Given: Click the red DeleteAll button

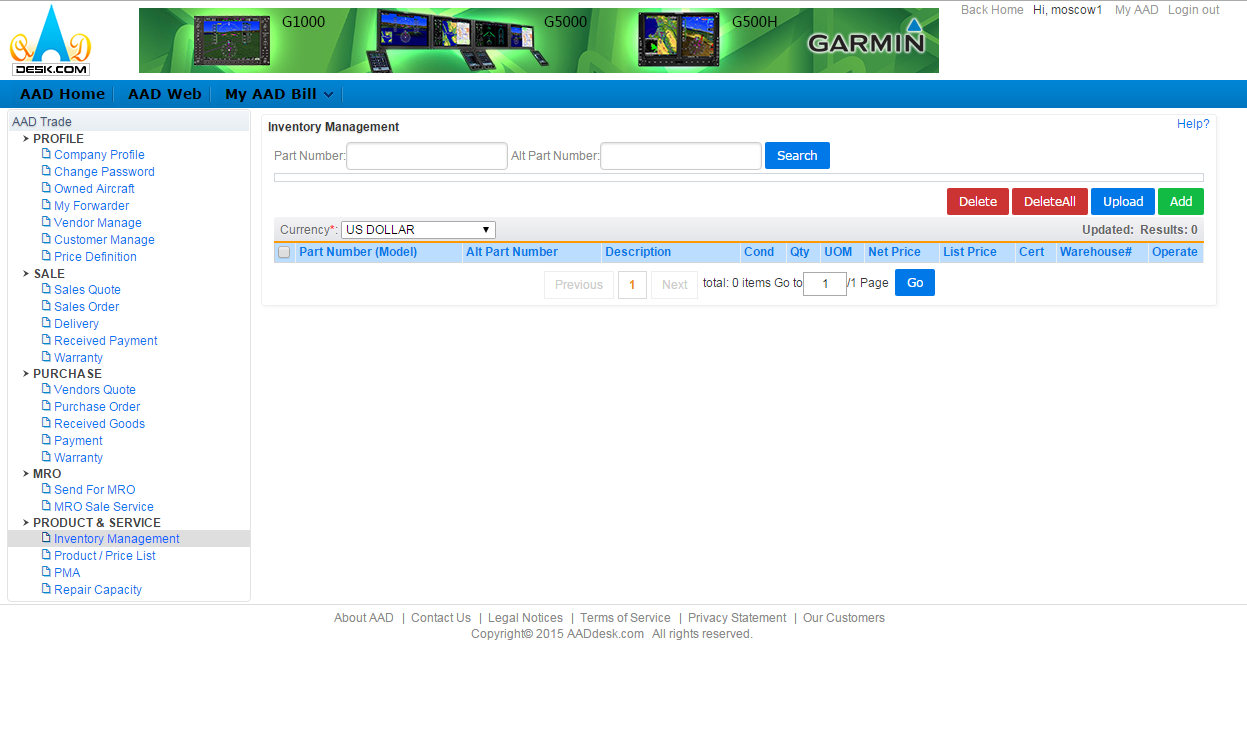Looking at the screenshot, I should pyautogui.click(x=1050, y=202).
